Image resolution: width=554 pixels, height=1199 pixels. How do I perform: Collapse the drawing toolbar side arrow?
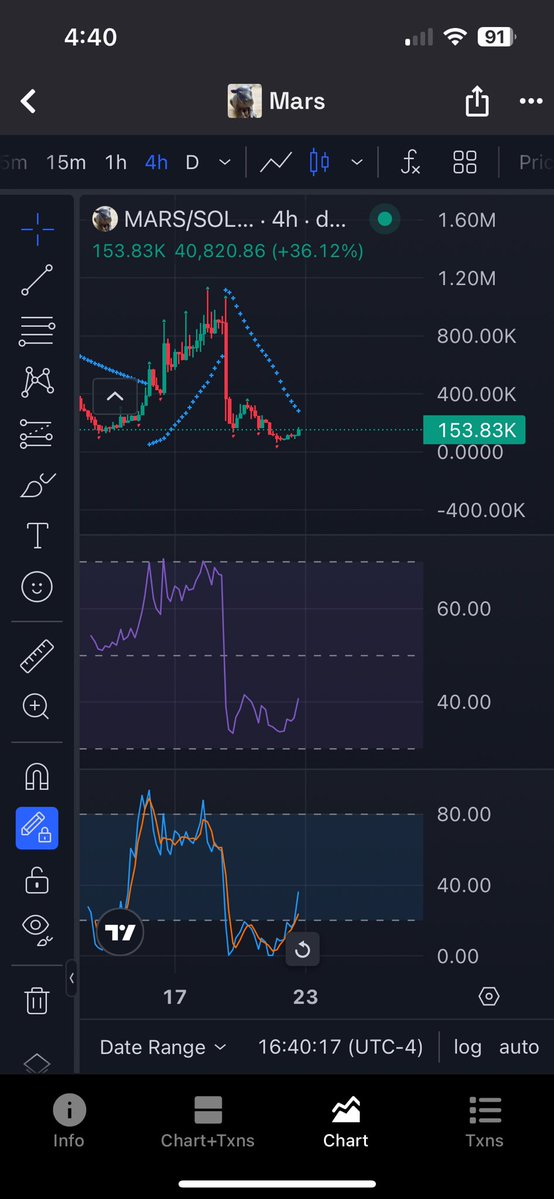[71, 978]
